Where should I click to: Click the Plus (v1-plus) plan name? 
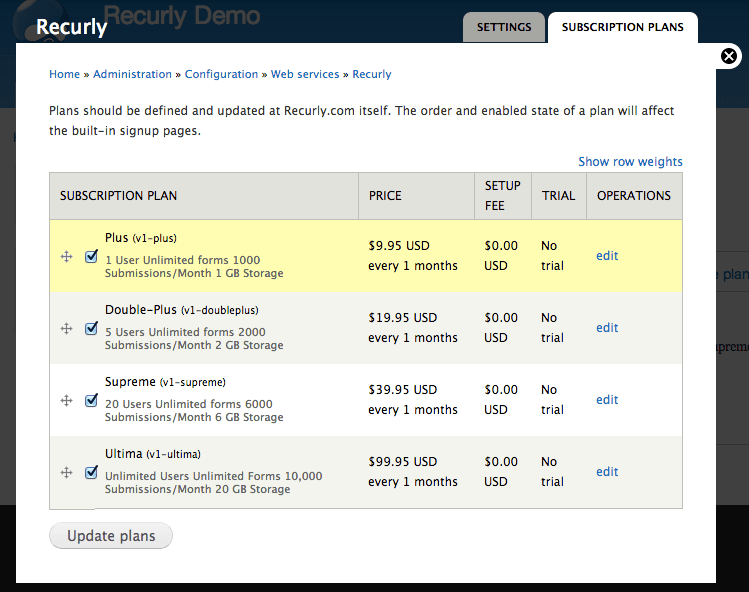[141, 238]
